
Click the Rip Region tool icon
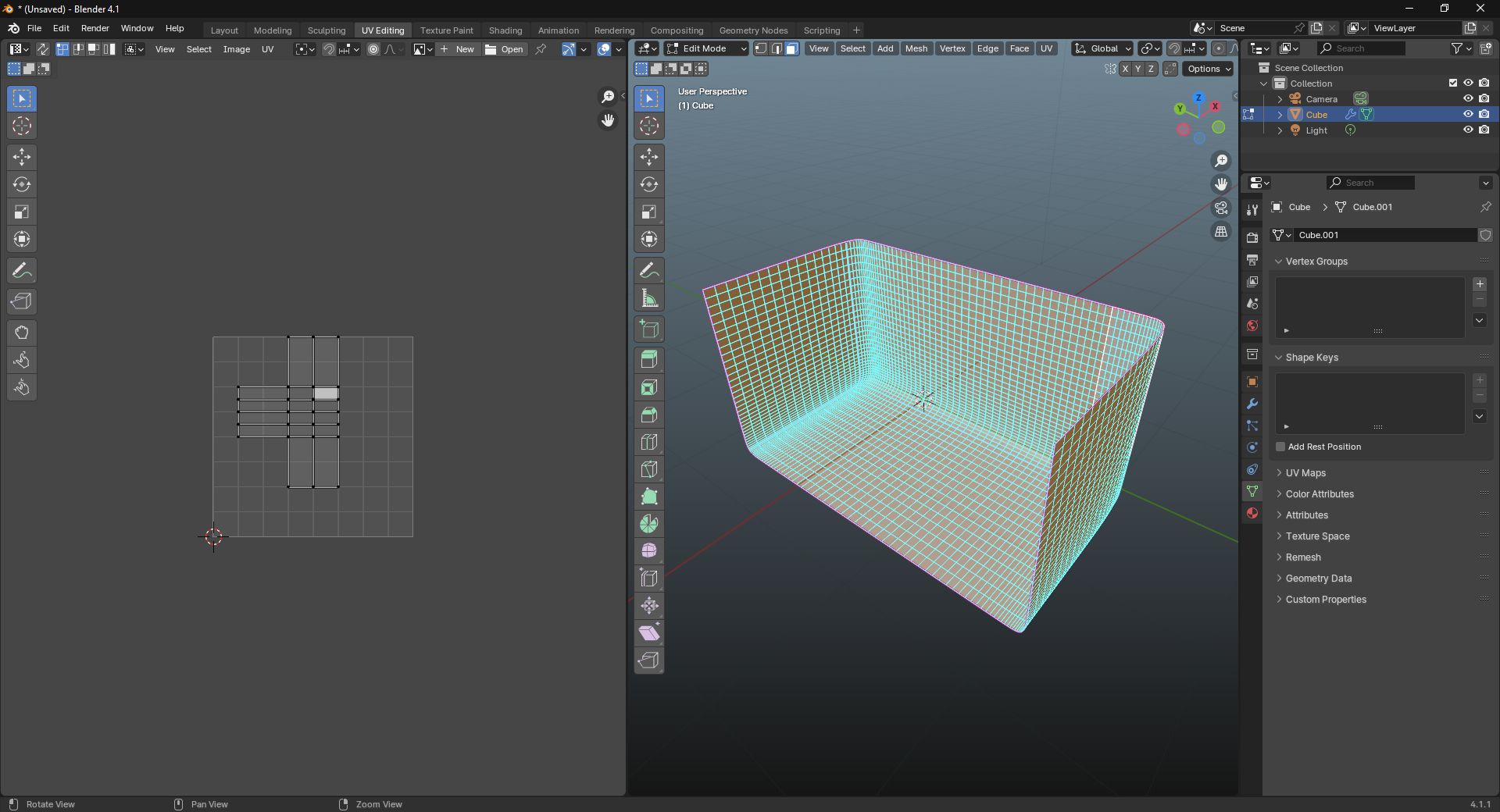(649, 661)
